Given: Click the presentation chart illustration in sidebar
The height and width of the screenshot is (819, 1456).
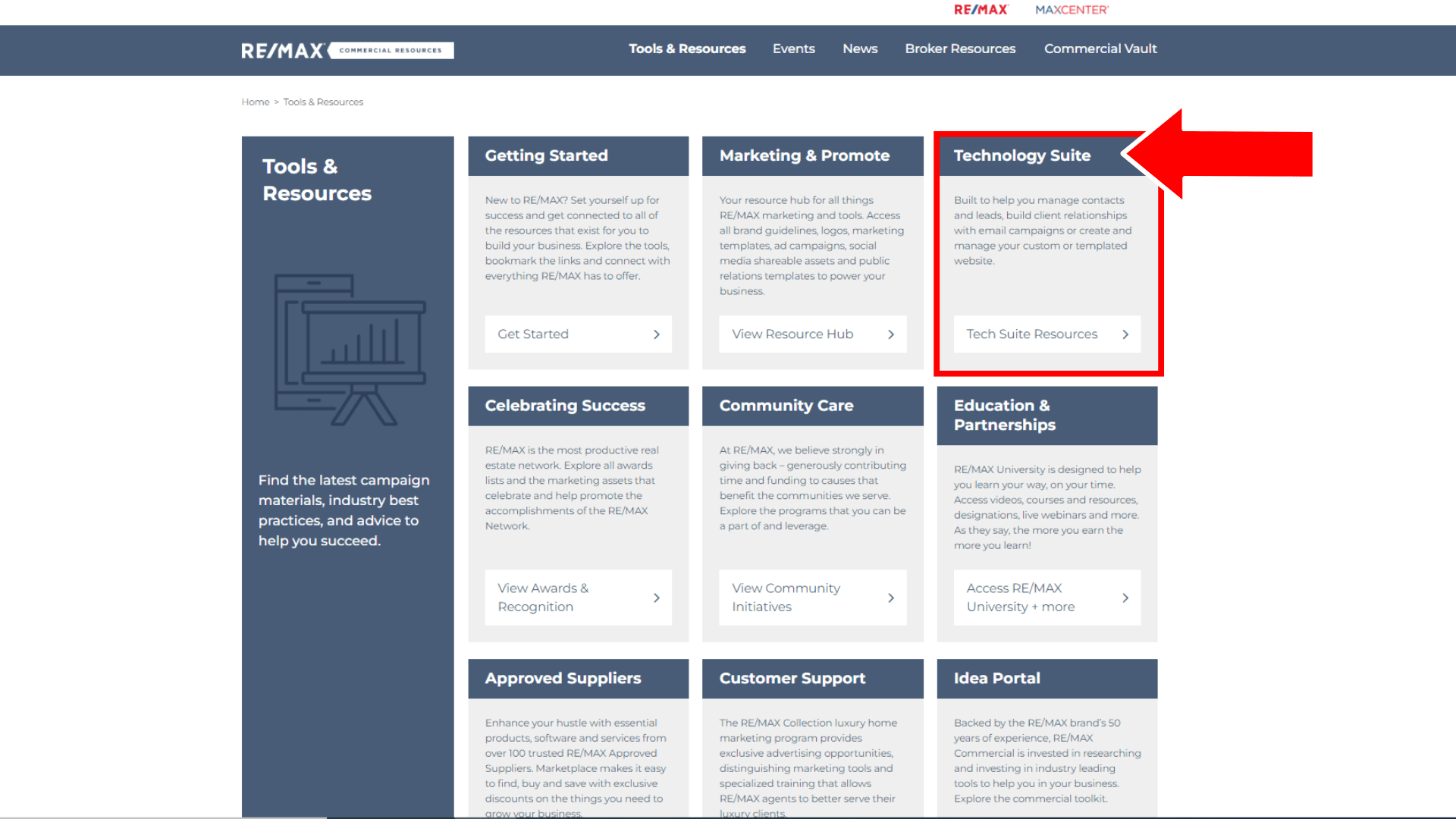Looking at the screenshot, I should click(350, 350).
